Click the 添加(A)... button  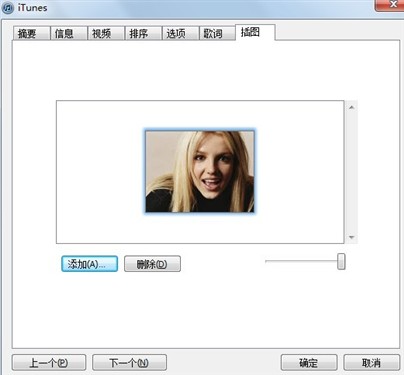pos(89,264)
